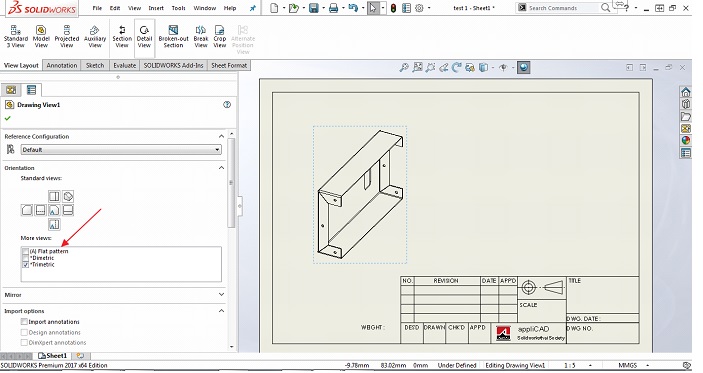Enable Import annotations
The height and width of the screenshot is (373, 703).
[x=24, y=321]
